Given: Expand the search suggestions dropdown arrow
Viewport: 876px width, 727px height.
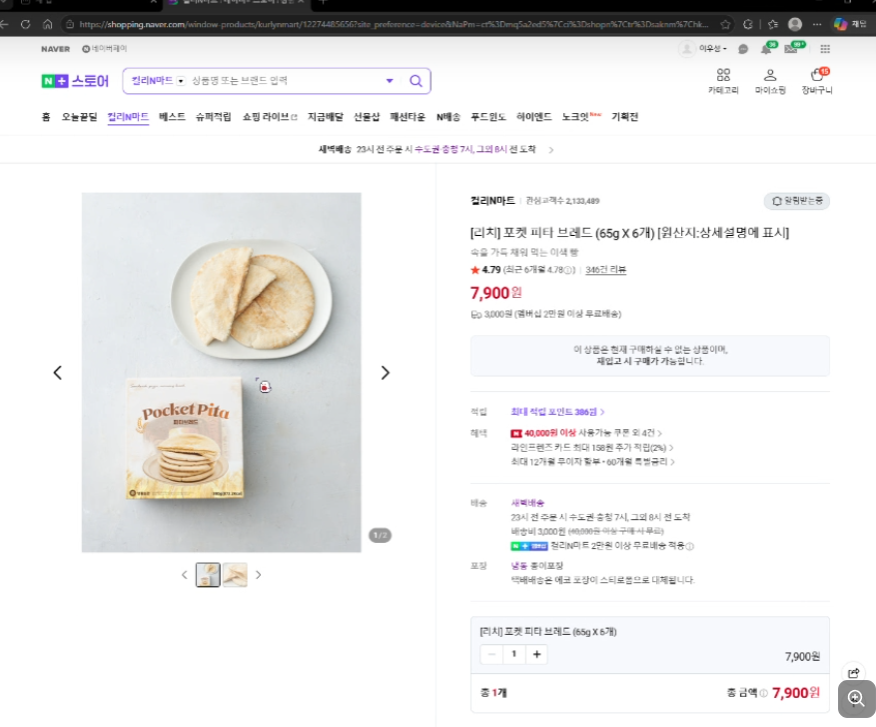Looking at the screenshot, I should click(x=389, y=81).
